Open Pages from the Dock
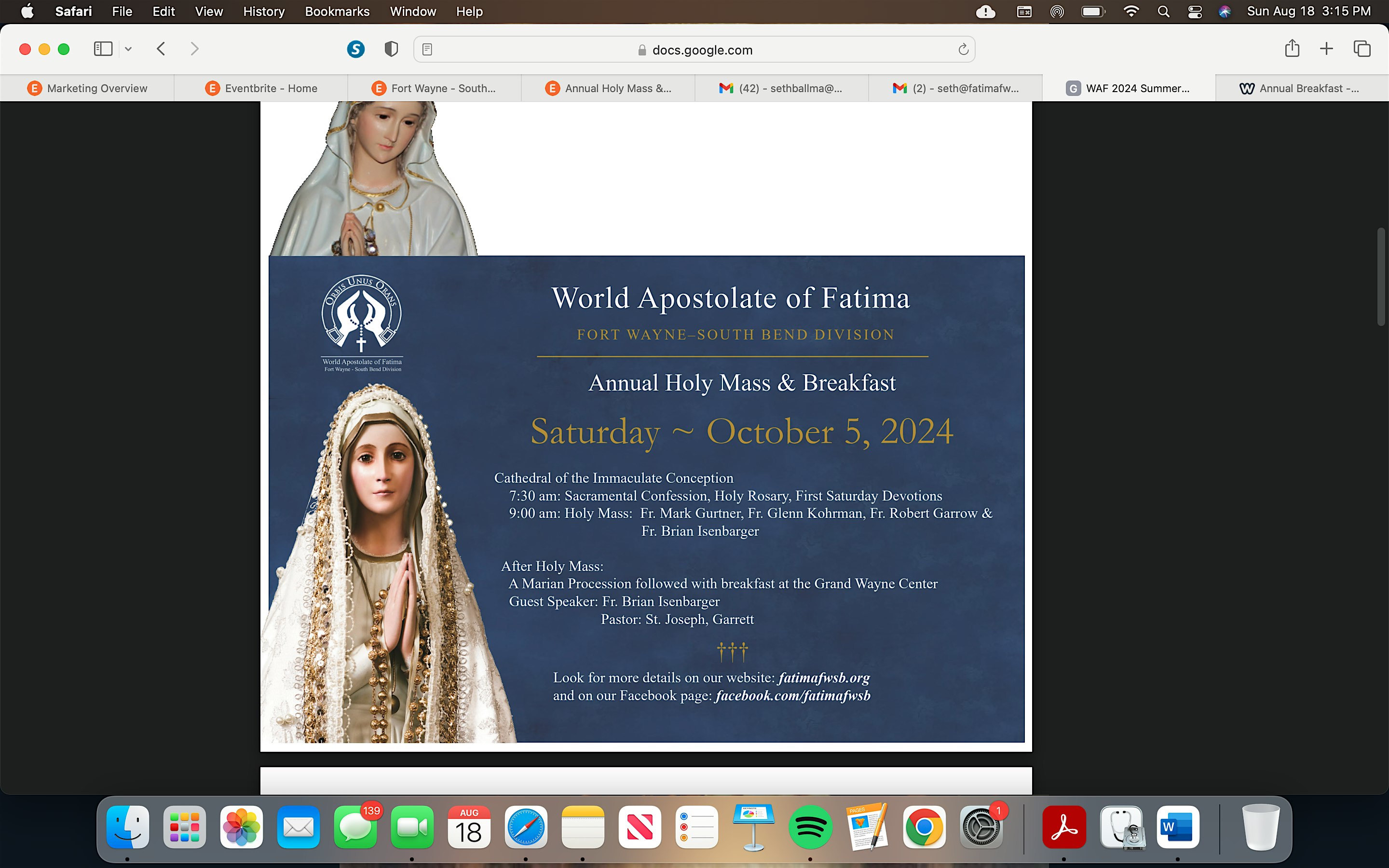The width and height of the screenshot is (1389, 868). 867,827
